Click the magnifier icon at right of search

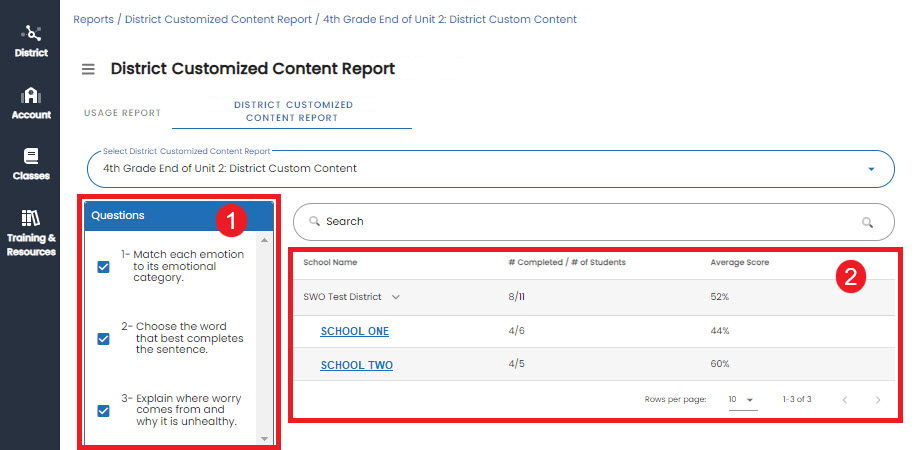click(867, 222)
